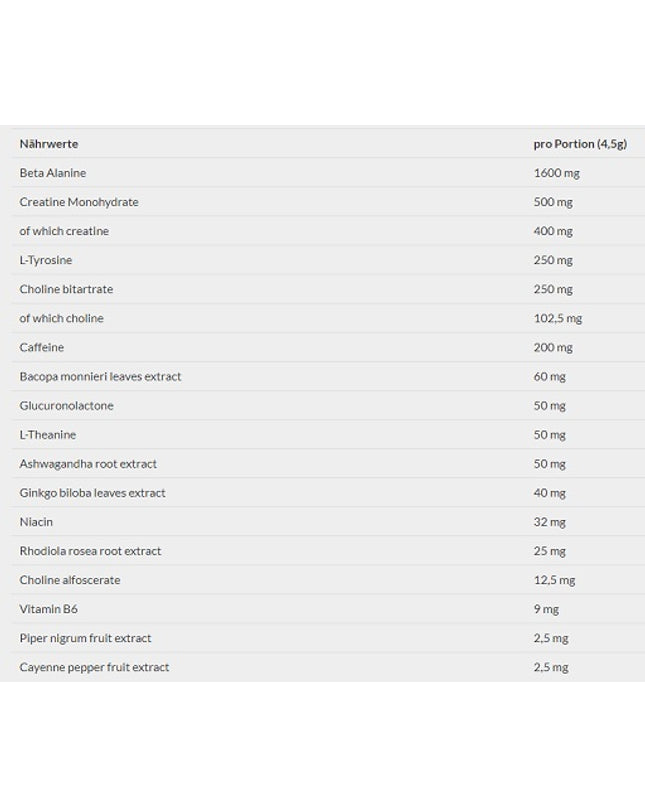Screen dimensions: 645x807
Task: Select Ginkgo biloba leaves extract
Action: (x=93, y=493)
